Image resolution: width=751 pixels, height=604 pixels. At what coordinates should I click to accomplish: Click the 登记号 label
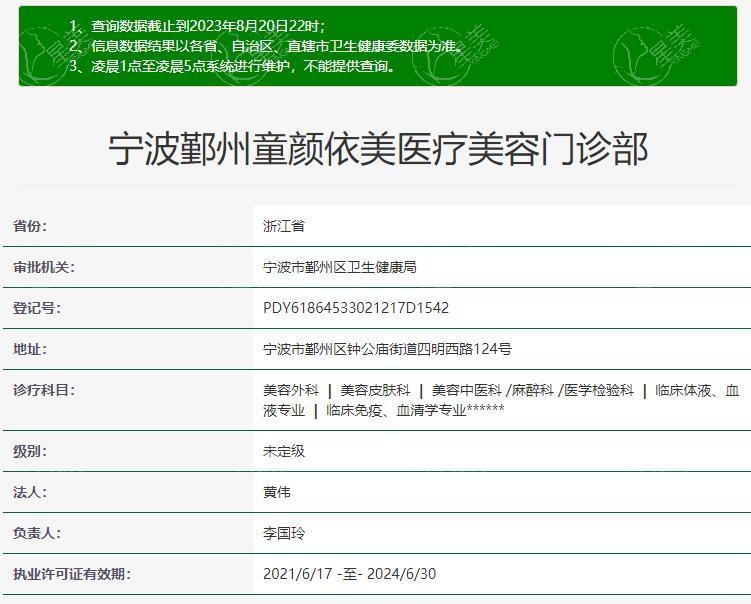[x=37, y=308]
